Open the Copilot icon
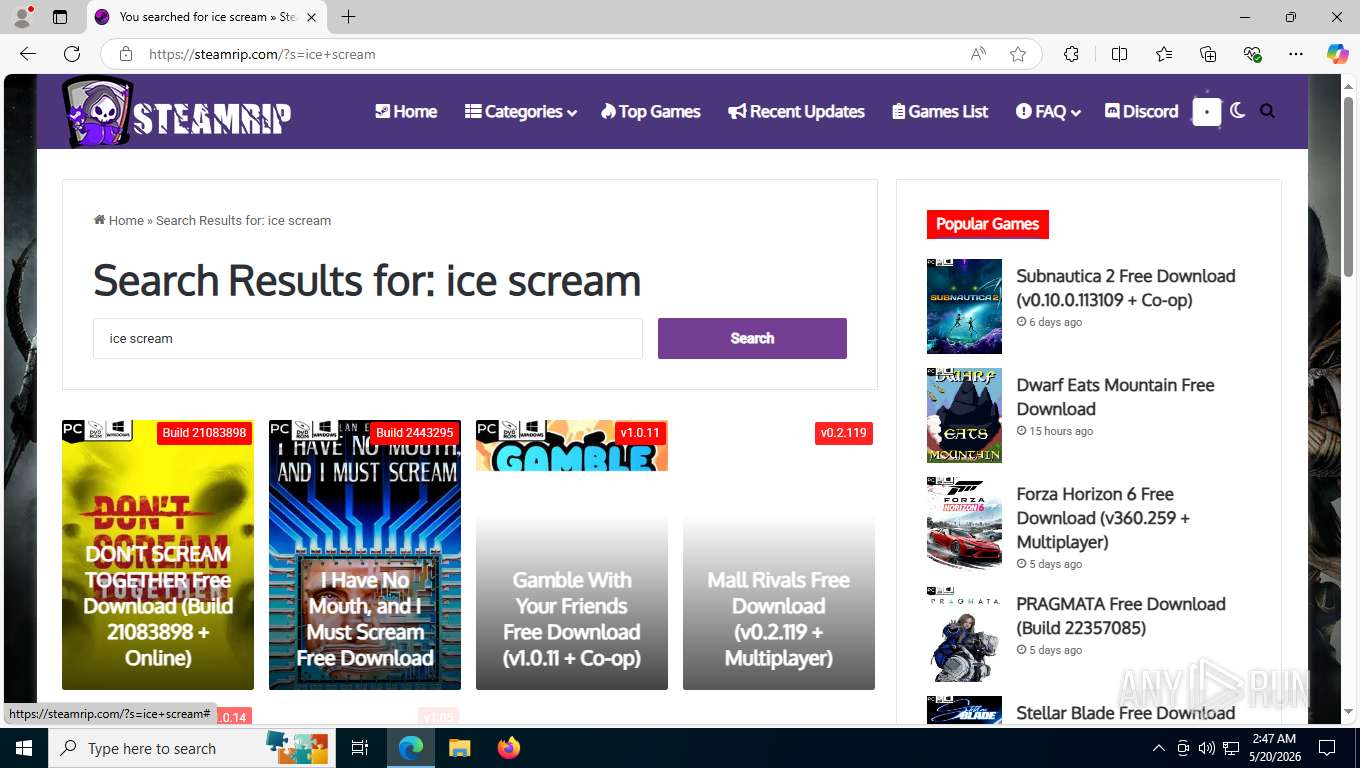 pos(1338,54)
